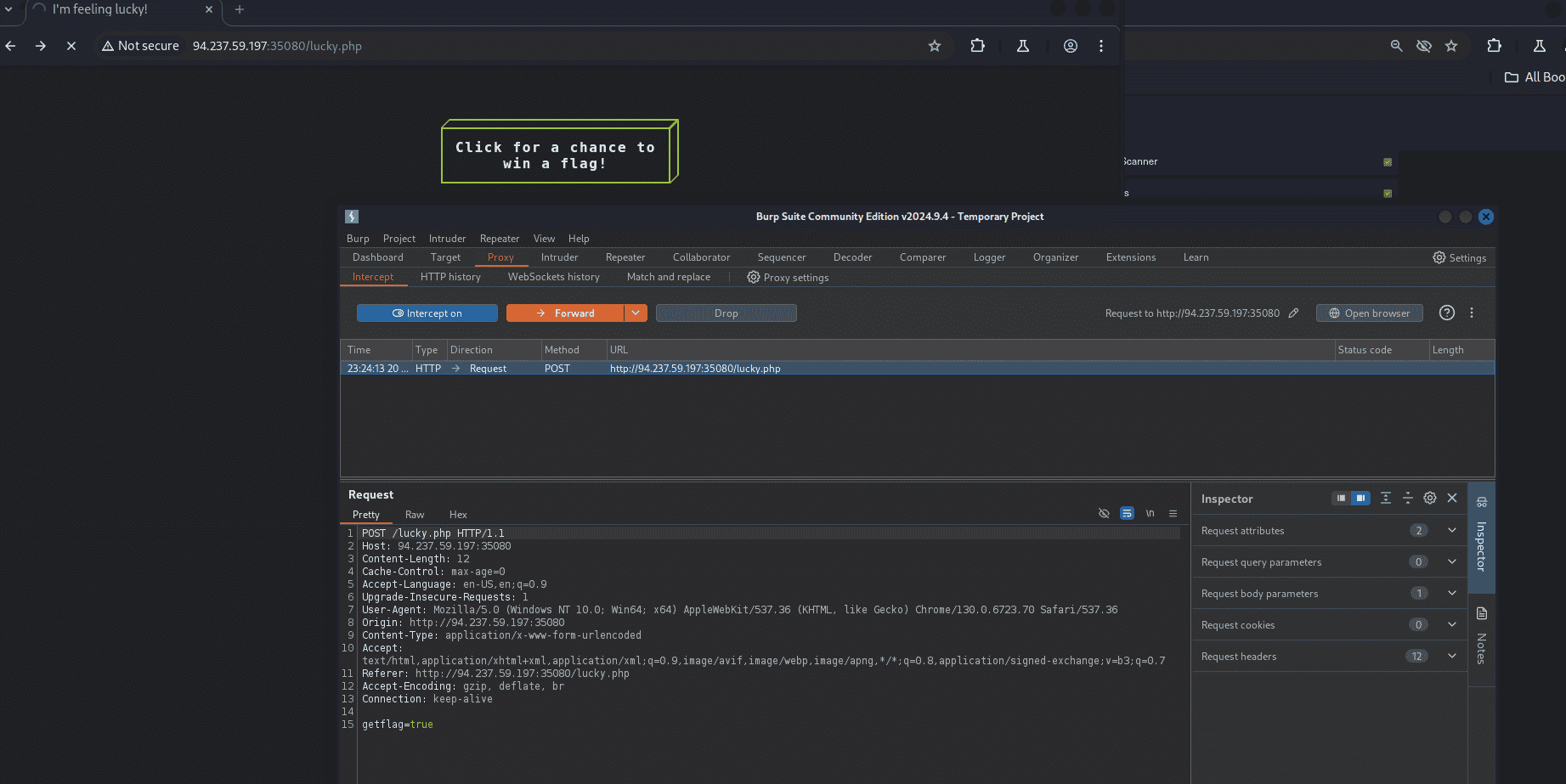
Task: Open Burp intercept help question mark
Action: (1447, 313)
